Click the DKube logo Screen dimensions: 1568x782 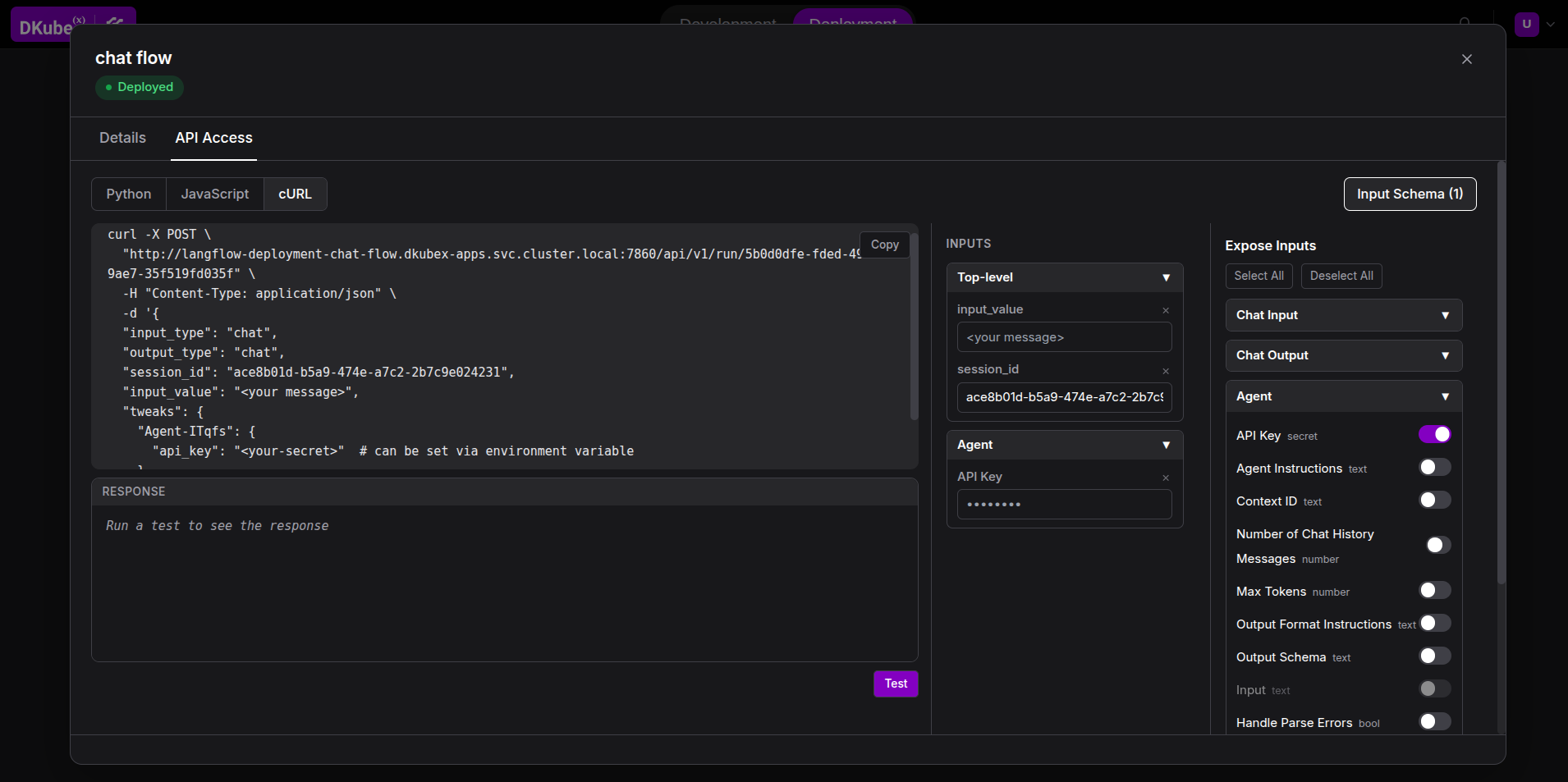pyautogui.click(x=45, y=26)
